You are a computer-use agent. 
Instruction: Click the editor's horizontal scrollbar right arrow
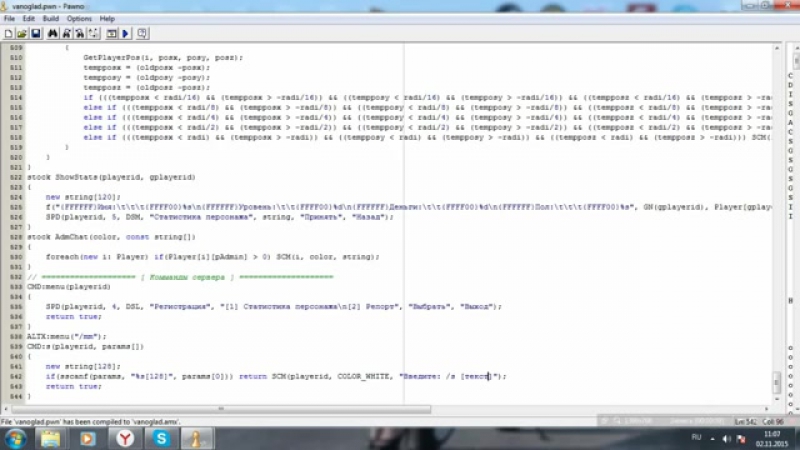(766, 409)
